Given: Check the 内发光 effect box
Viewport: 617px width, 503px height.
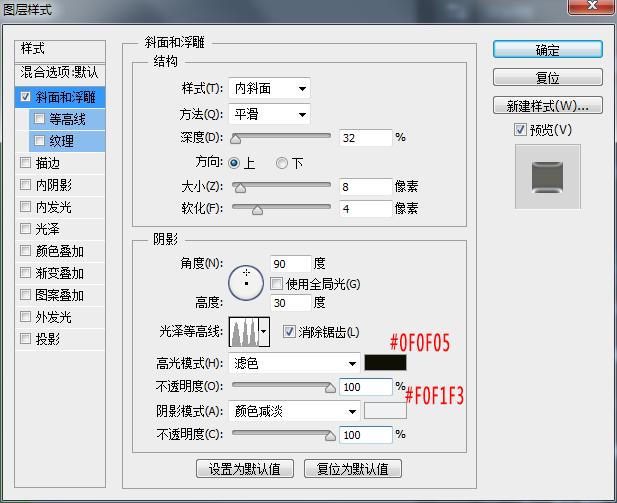Looking at the screenshot, I should click(x=25, y=207).
